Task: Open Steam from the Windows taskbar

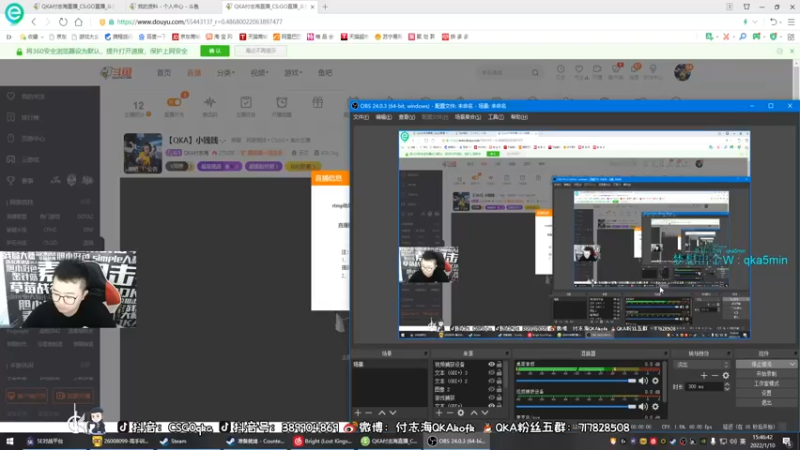Action: coord(173,441)
